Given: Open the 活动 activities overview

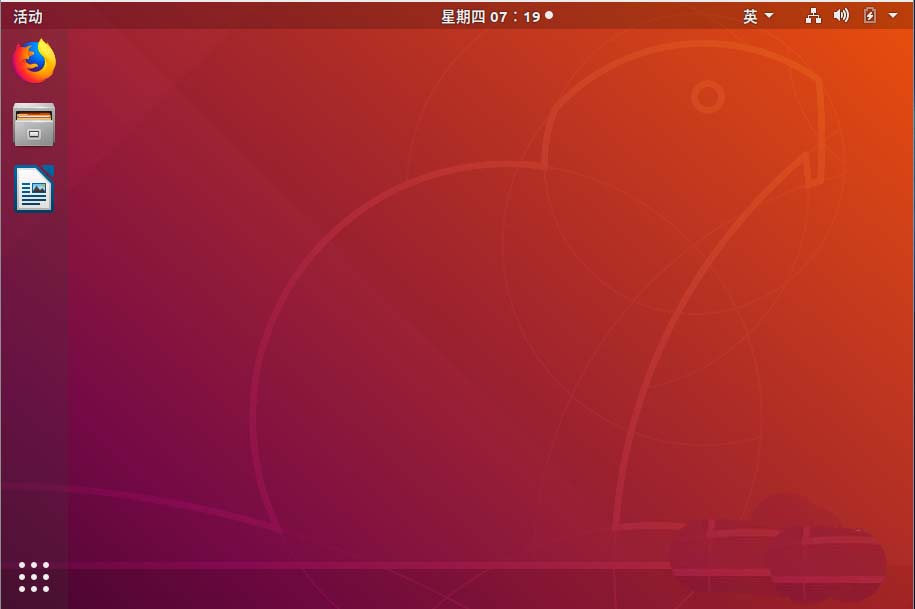Looking at the screenshot, I should coord(28,16).
